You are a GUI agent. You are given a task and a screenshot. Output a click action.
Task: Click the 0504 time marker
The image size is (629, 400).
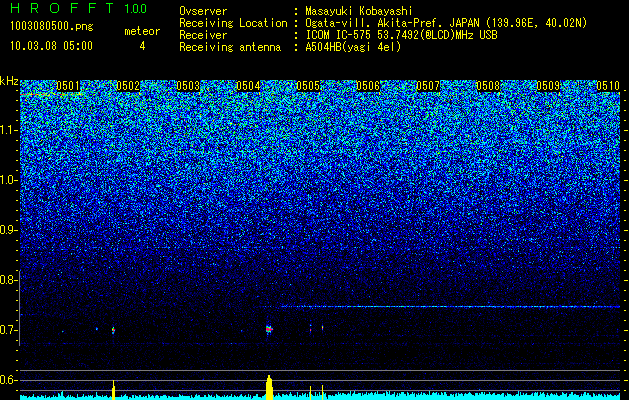(248, 86)
